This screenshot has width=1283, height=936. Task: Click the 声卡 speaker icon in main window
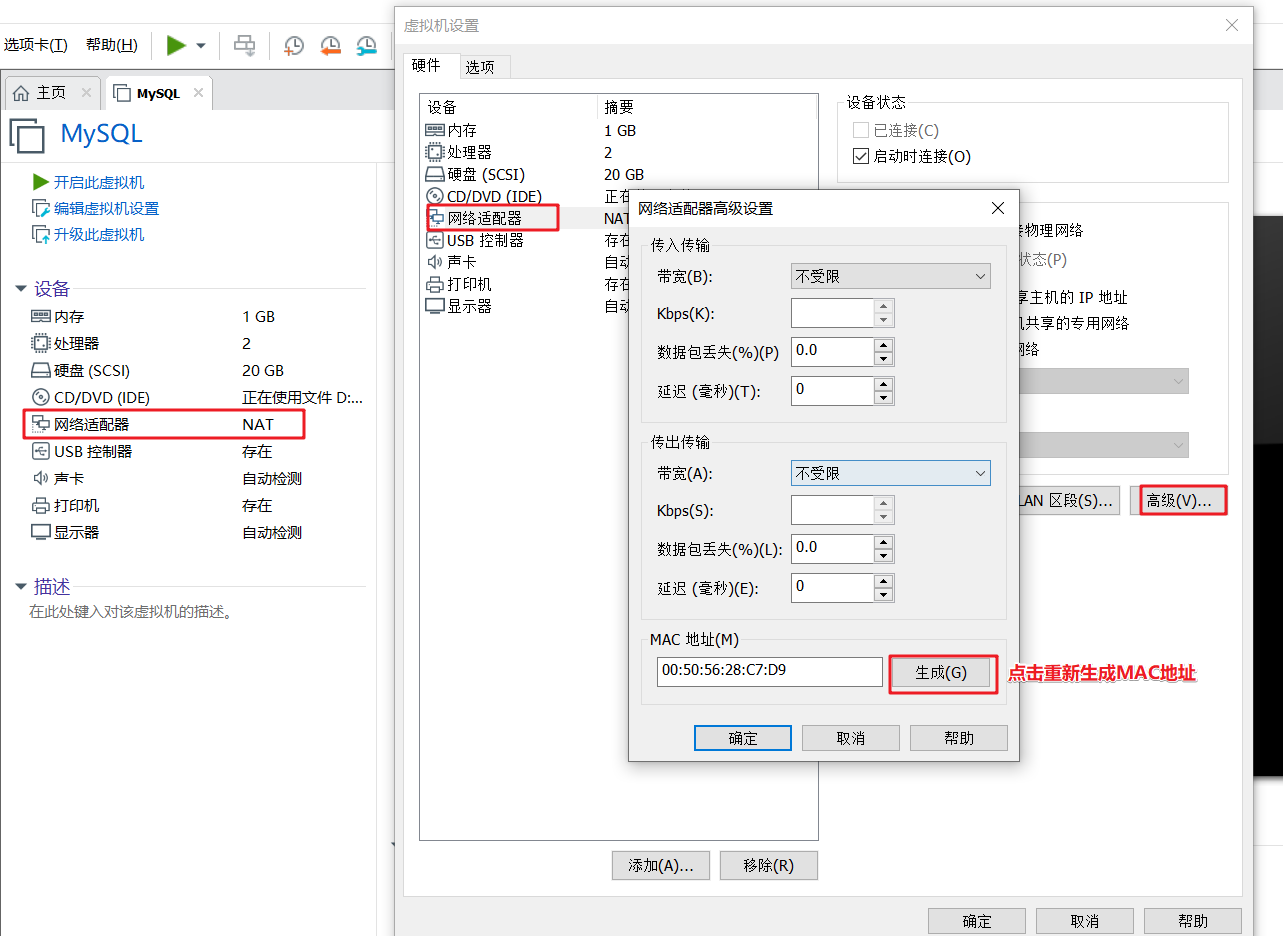coord(41,478)
